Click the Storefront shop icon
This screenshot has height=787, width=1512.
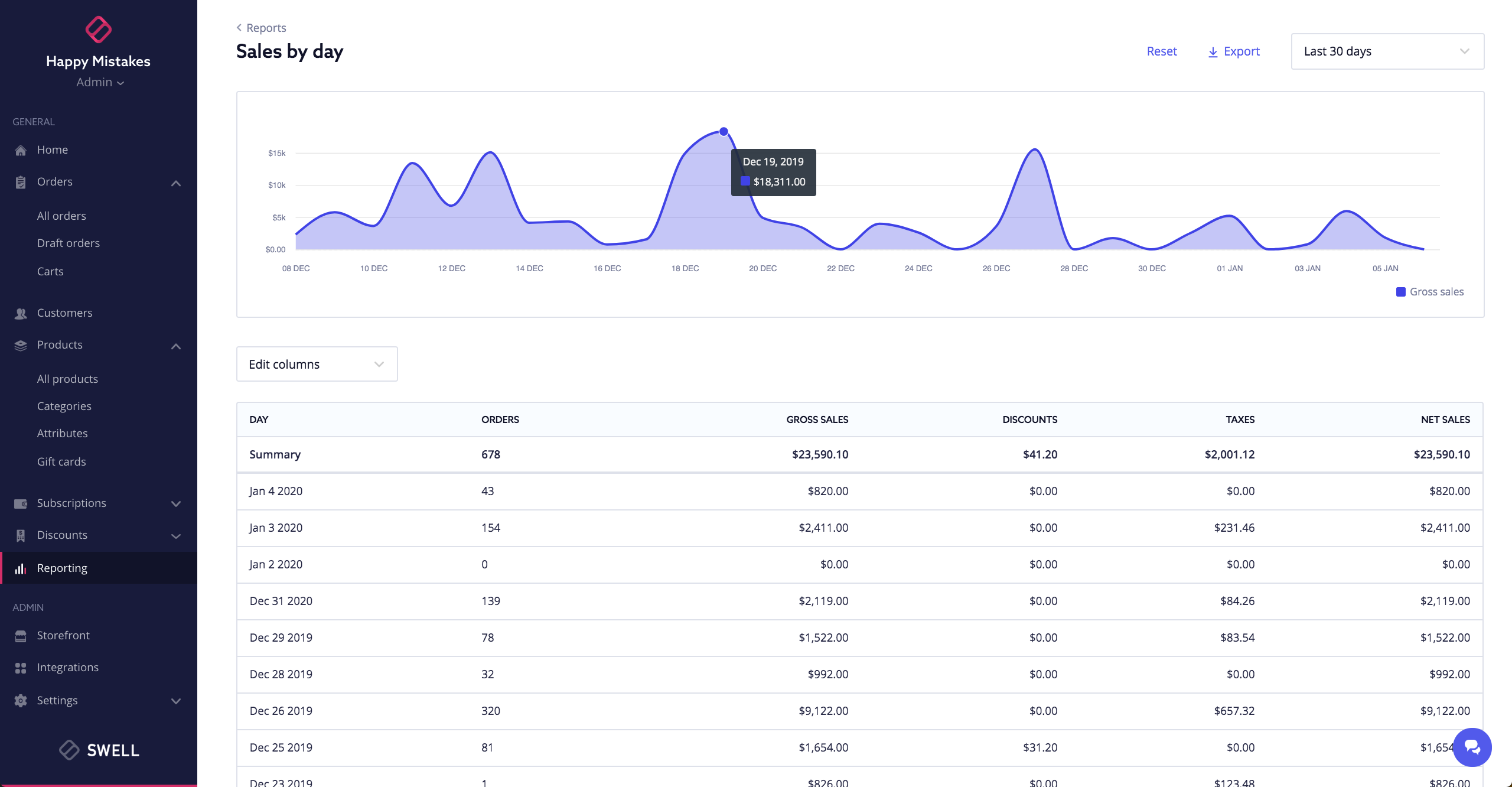pyautogui.click(x=21, y=636)
